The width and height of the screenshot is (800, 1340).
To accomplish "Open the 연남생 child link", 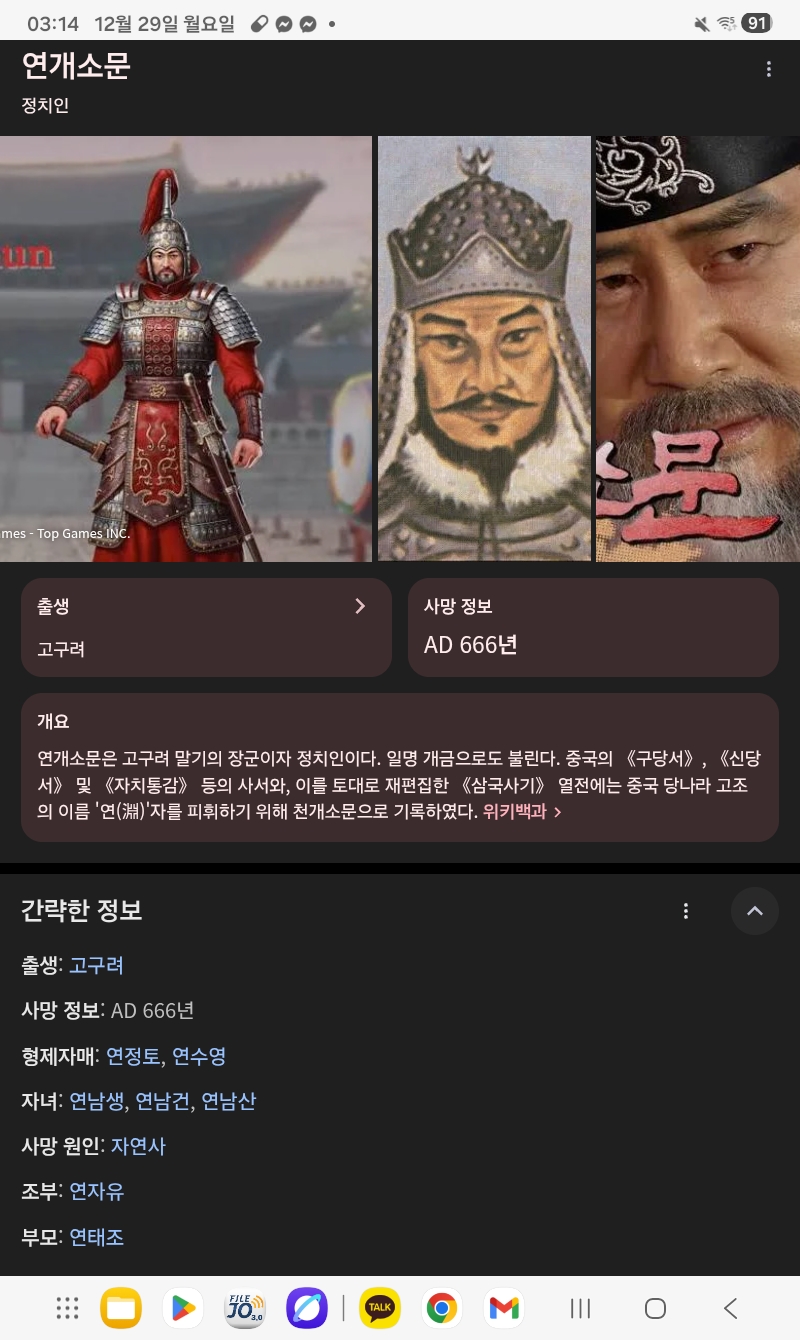I will (x=96, y=1101).
